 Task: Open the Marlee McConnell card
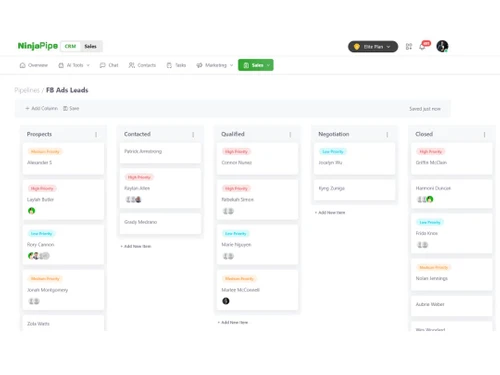257,290
